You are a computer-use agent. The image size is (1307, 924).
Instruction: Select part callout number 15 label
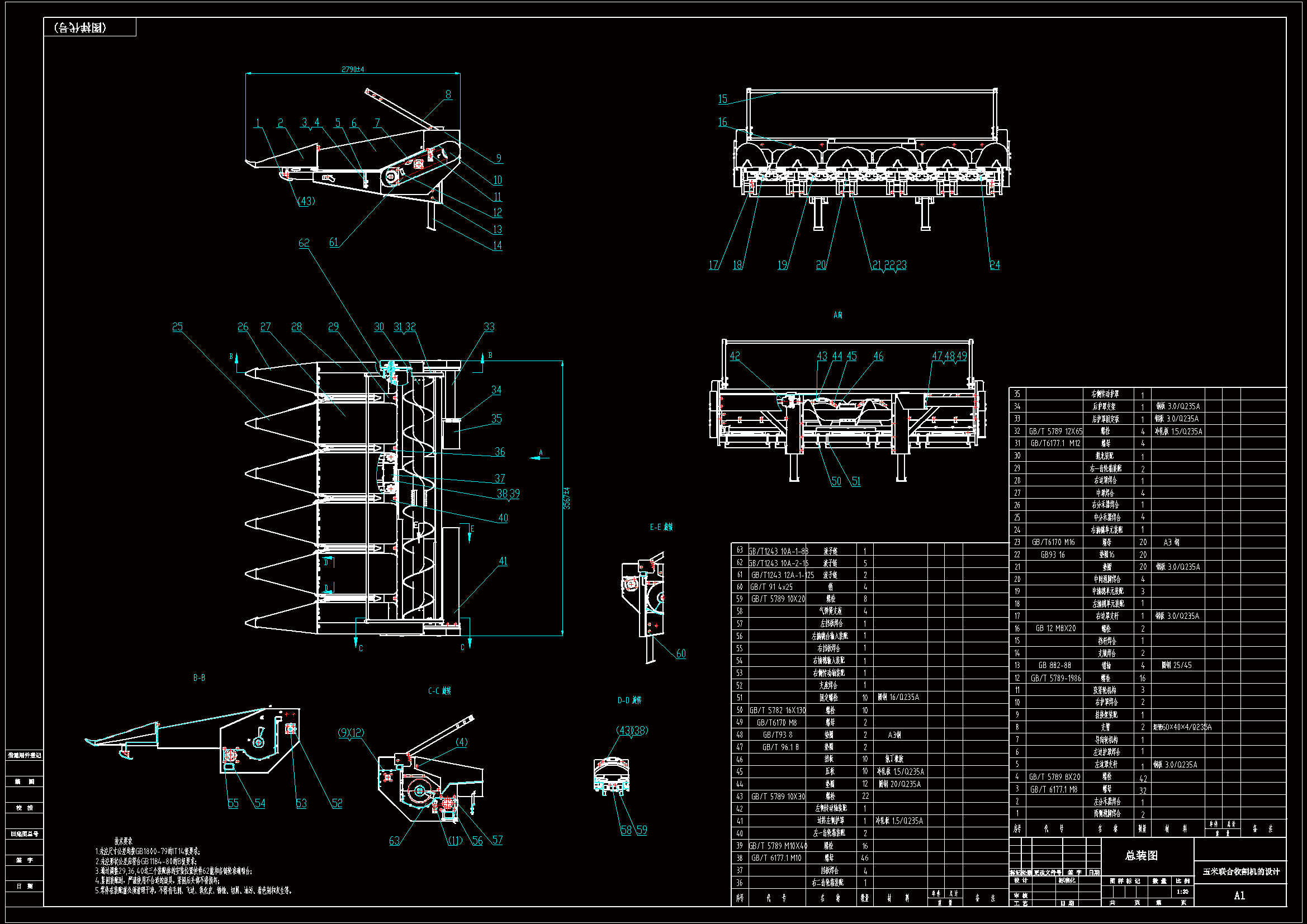(x=722, y=99)
